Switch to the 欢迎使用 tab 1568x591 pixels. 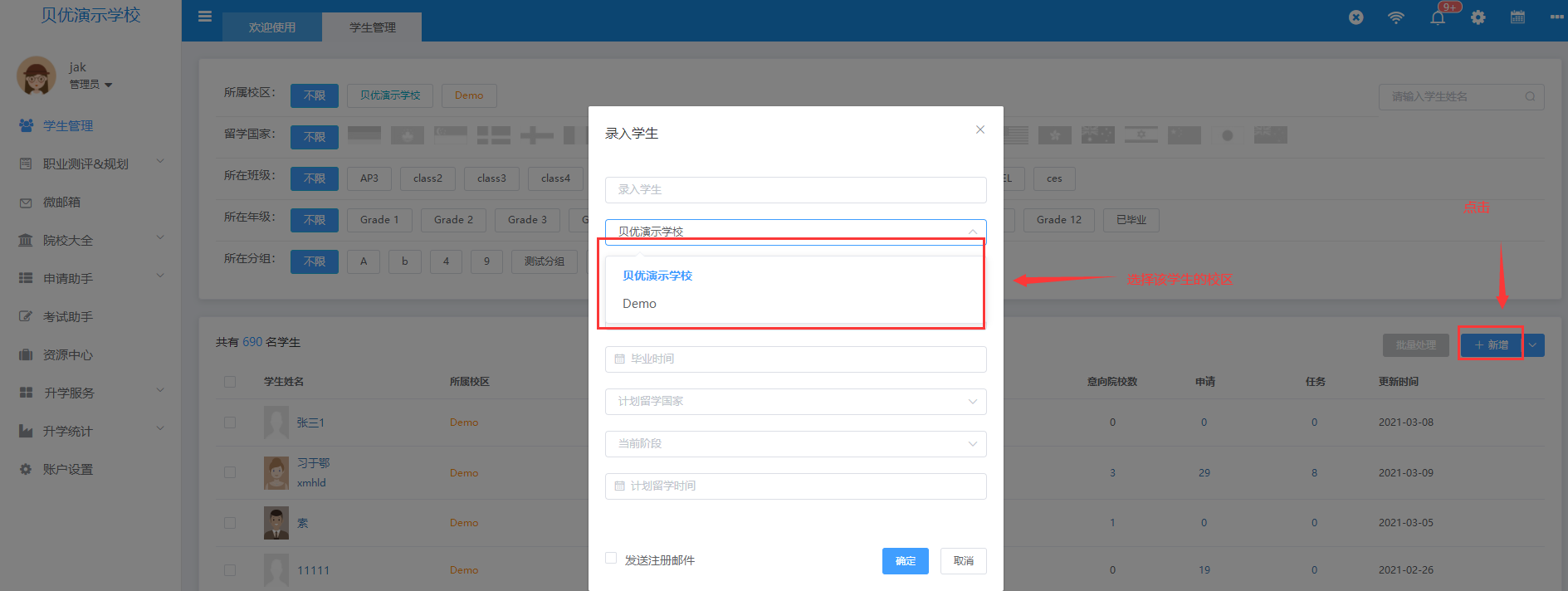[272, 27]
